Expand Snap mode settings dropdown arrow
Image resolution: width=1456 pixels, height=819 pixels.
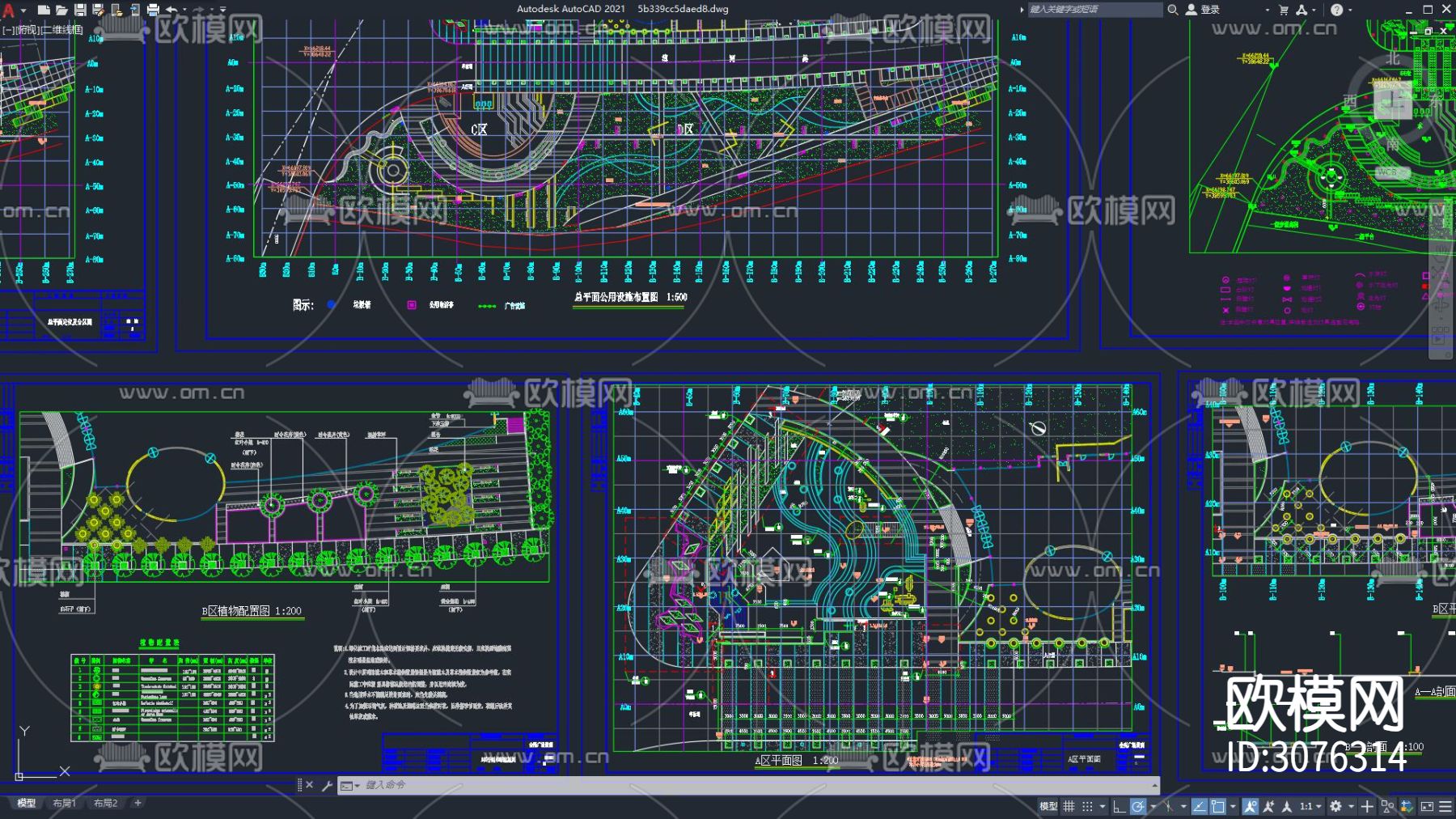pyautogui.click(x=1102, y=806)
